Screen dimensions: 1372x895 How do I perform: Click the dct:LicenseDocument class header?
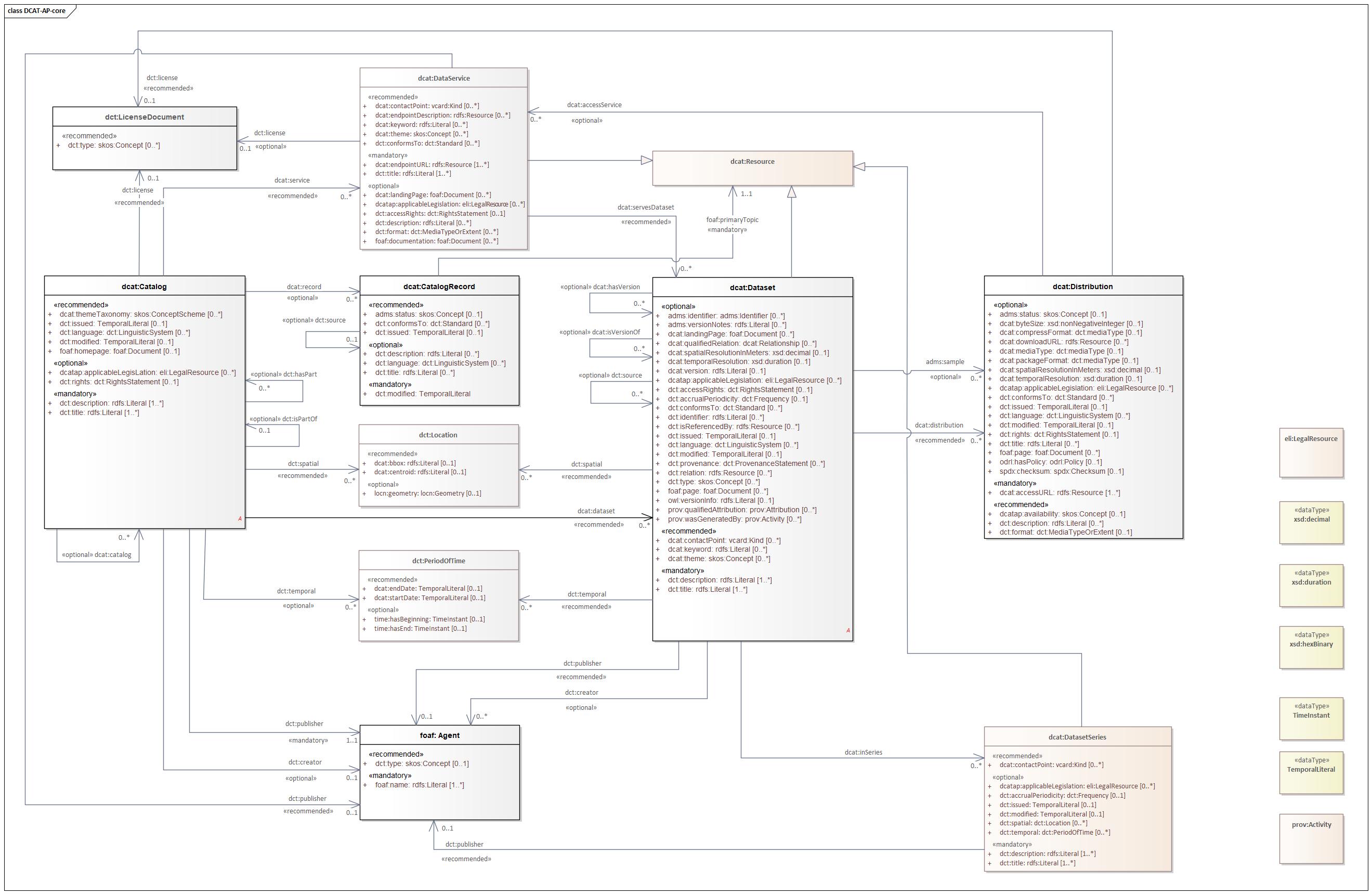pos(144,117)
